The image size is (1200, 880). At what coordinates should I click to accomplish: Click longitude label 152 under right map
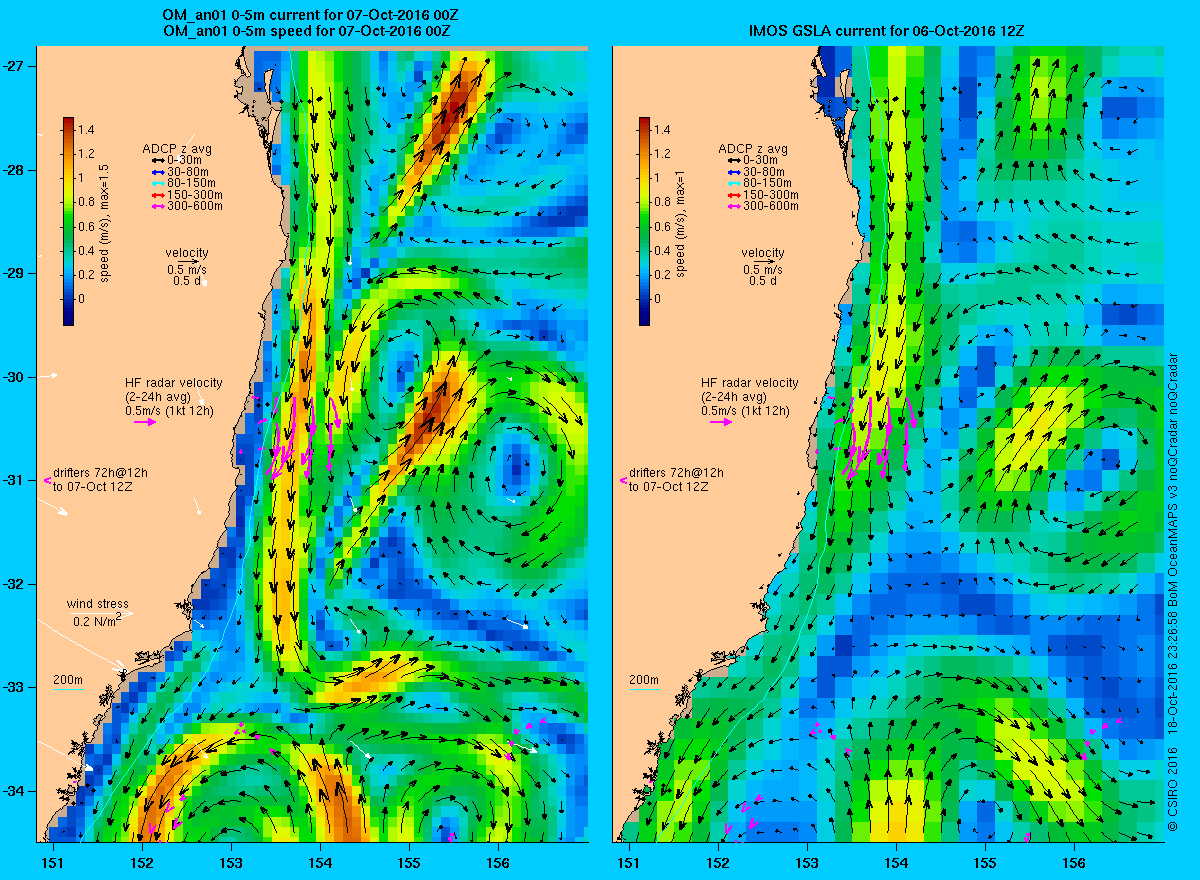718,862
